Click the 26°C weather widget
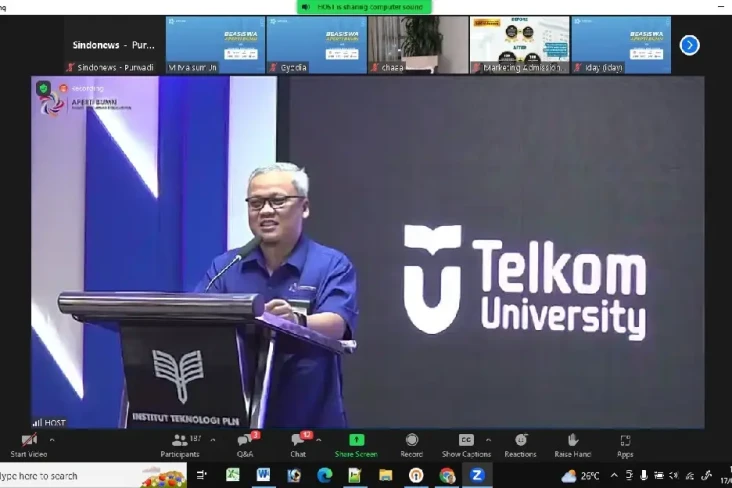The height and width of the screenshot is (488, 732). pyautogui.click(x=580, y=476)
